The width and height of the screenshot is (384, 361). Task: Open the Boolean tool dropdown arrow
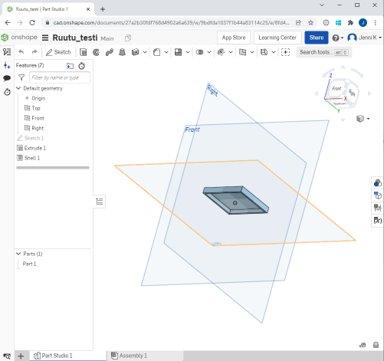click(209, 52)
